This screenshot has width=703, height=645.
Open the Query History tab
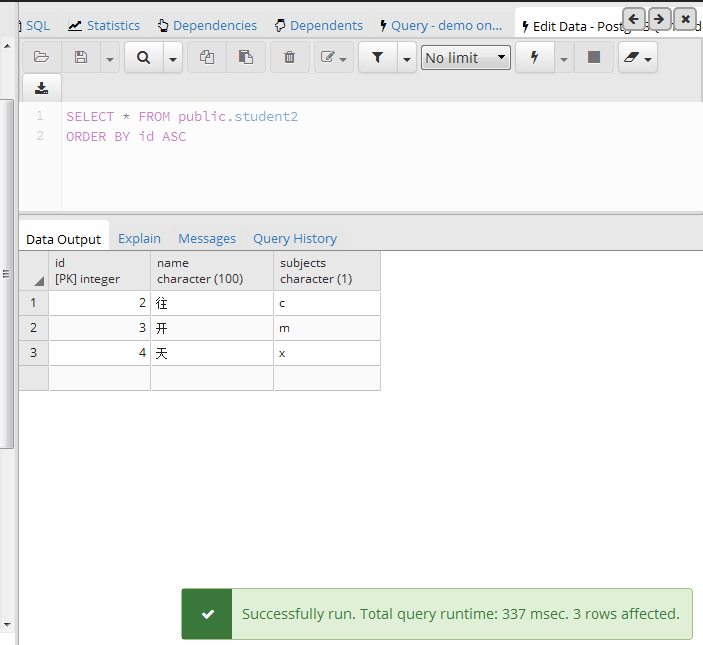pos(295,238)
